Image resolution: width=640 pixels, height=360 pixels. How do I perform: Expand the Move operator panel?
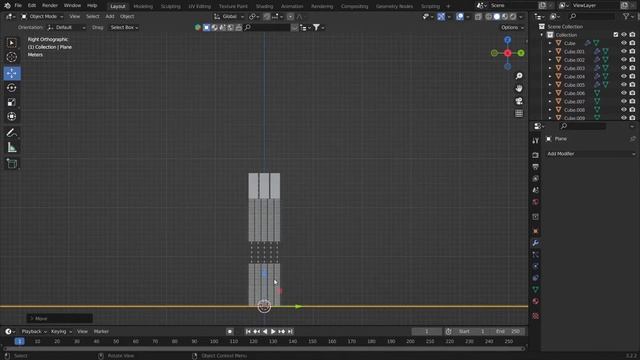[x=60, y=318]
